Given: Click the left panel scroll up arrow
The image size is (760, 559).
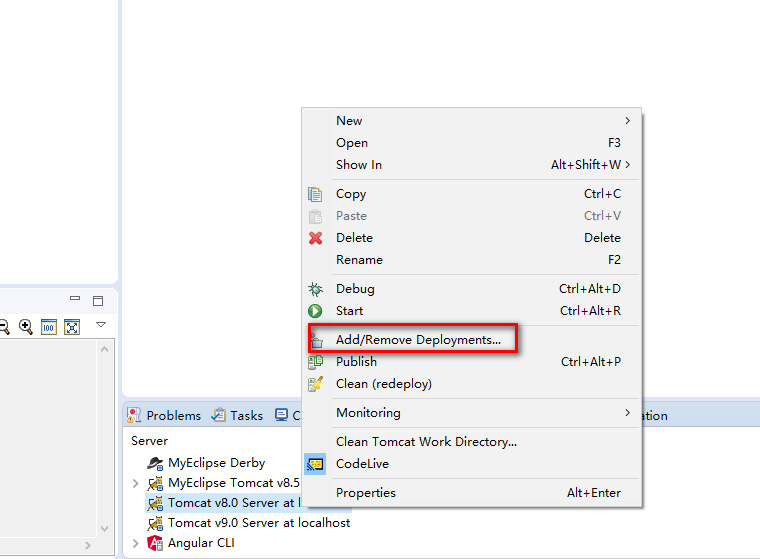Looking at the screenshot, I should coord(104,349).
